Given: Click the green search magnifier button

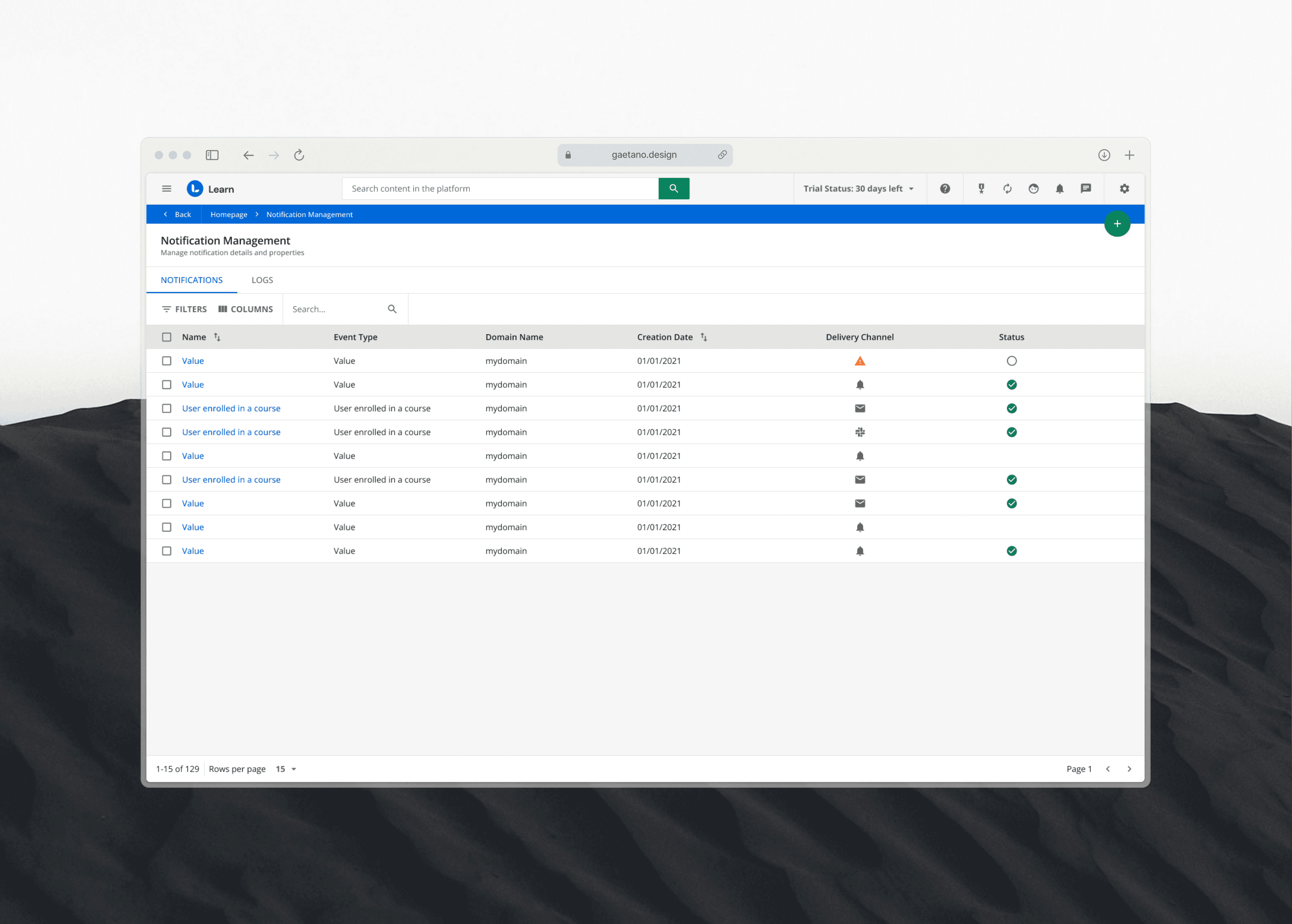Looking at the screenshot, I should pos(673,189).
